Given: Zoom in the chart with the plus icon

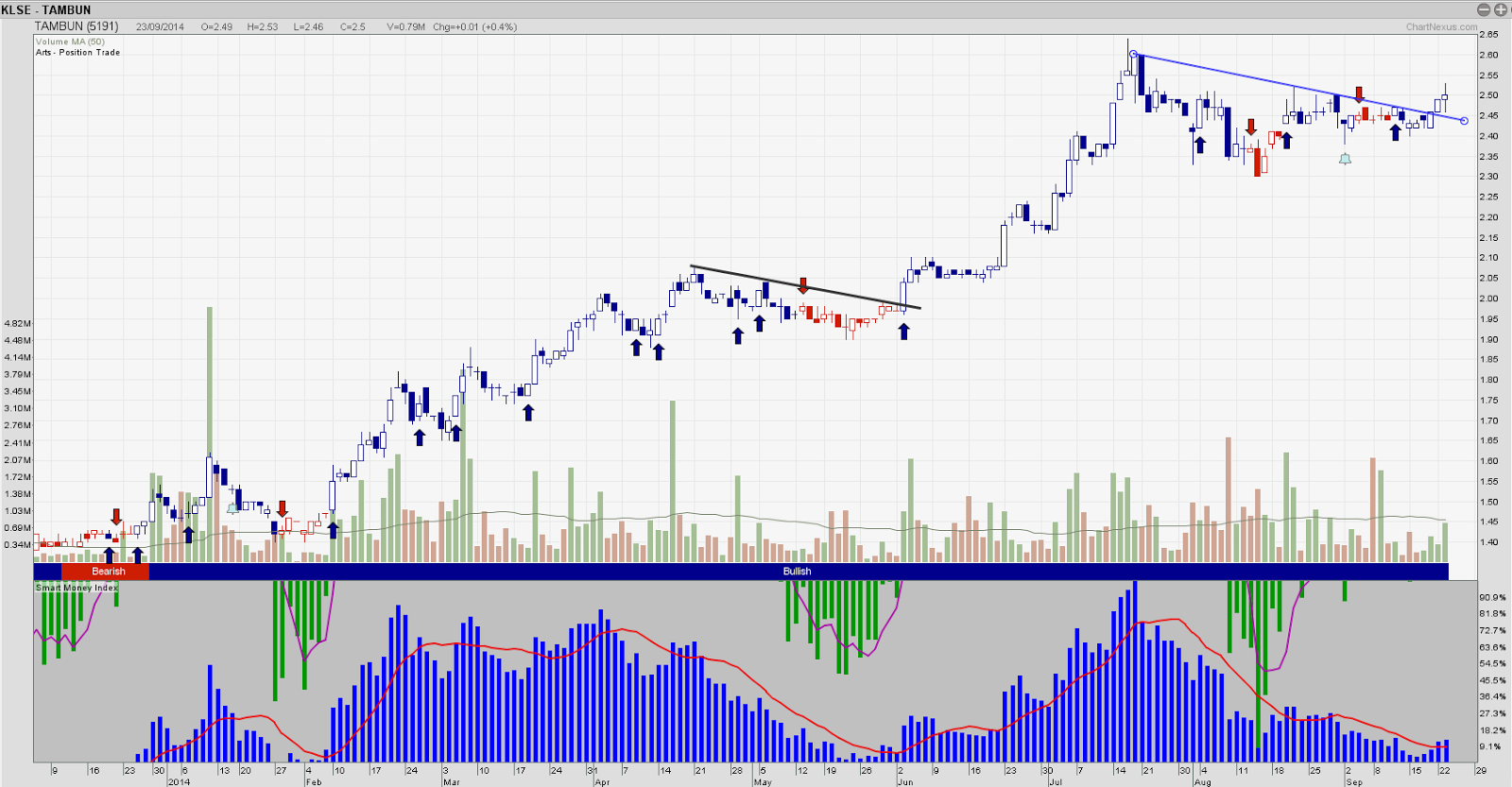Looking at the screenshot, I should 1500,9.
